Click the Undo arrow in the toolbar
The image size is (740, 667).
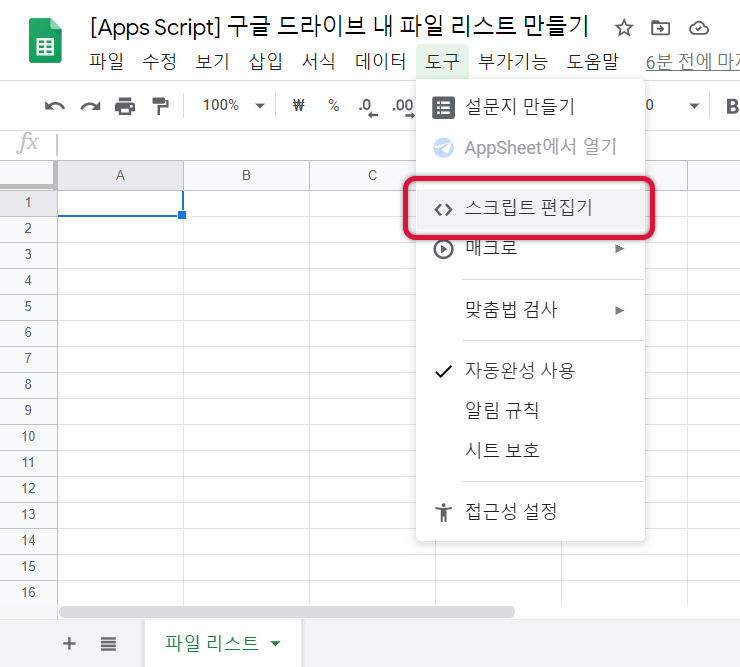click(x=55, y=105)
